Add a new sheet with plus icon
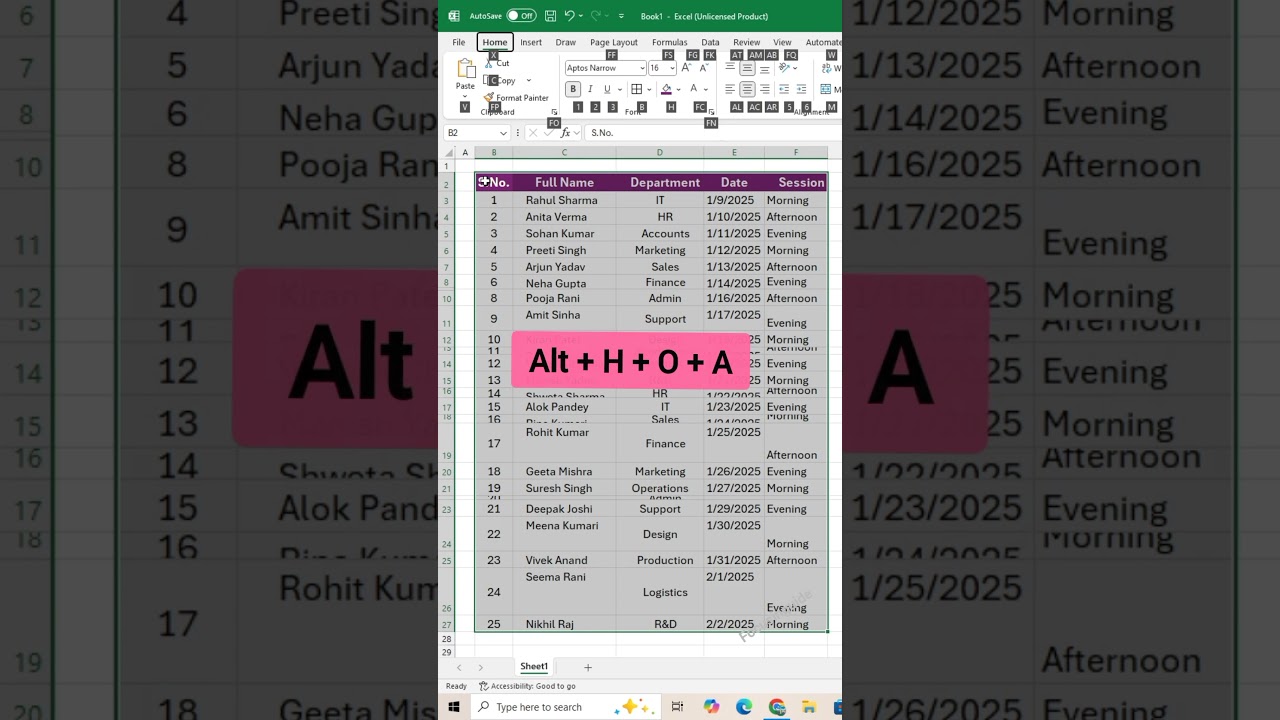The height and width of the screenshot is (720, 1280). point(588,667)
